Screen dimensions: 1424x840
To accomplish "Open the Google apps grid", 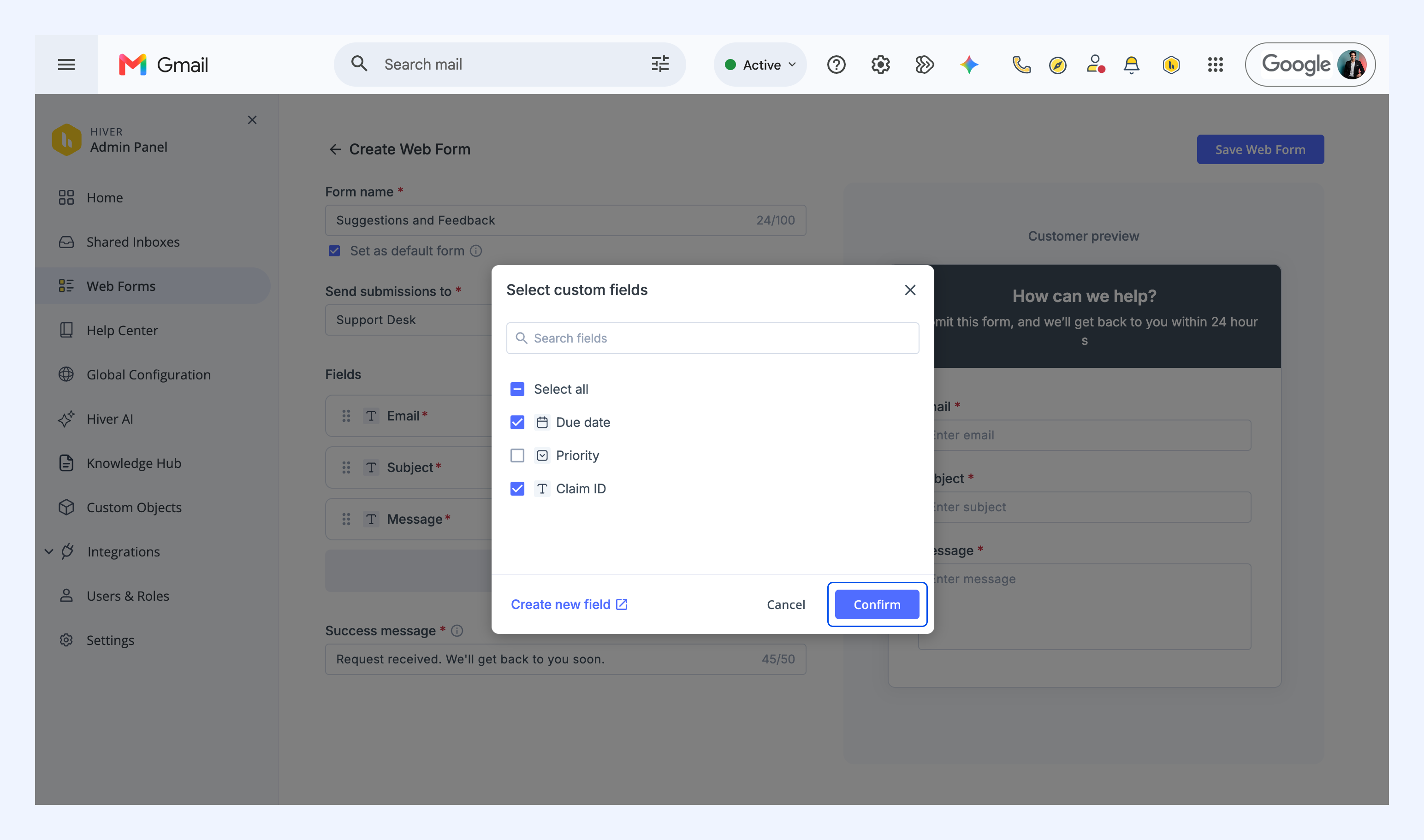I will pyautogui.click(x=1215, y=65).
